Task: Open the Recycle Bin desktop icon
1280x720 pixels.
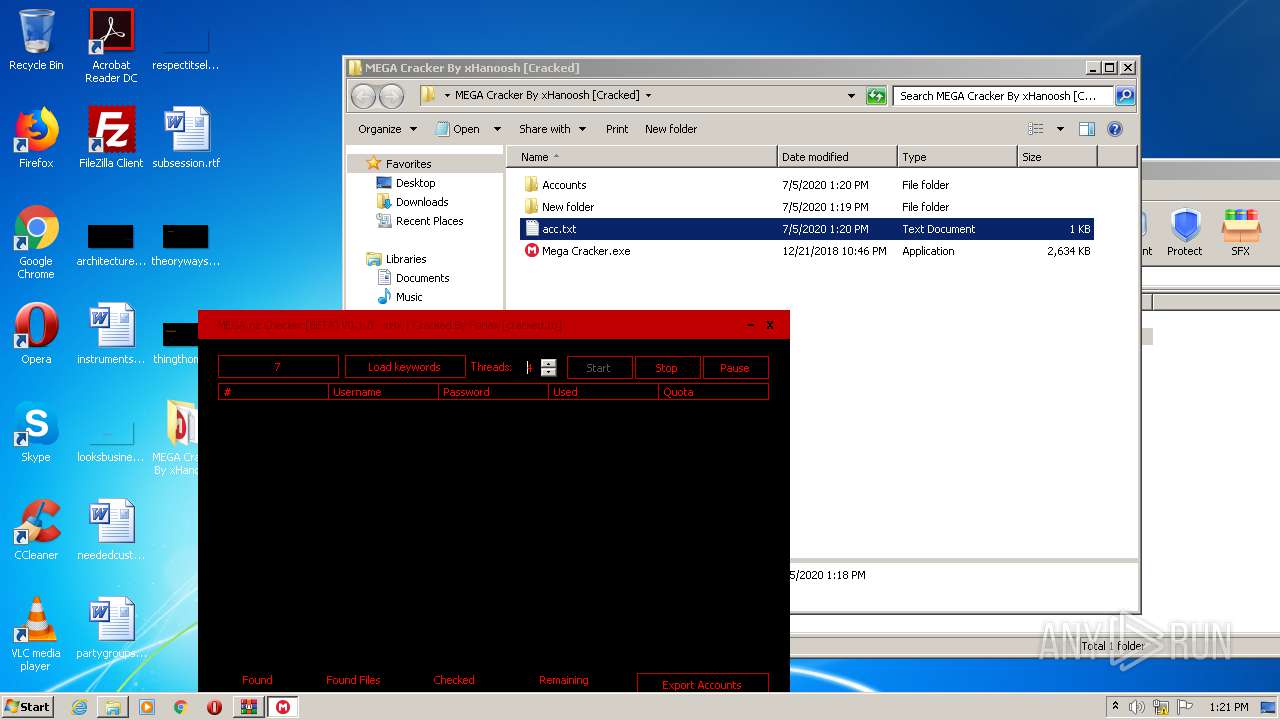Action: point(36,41)
